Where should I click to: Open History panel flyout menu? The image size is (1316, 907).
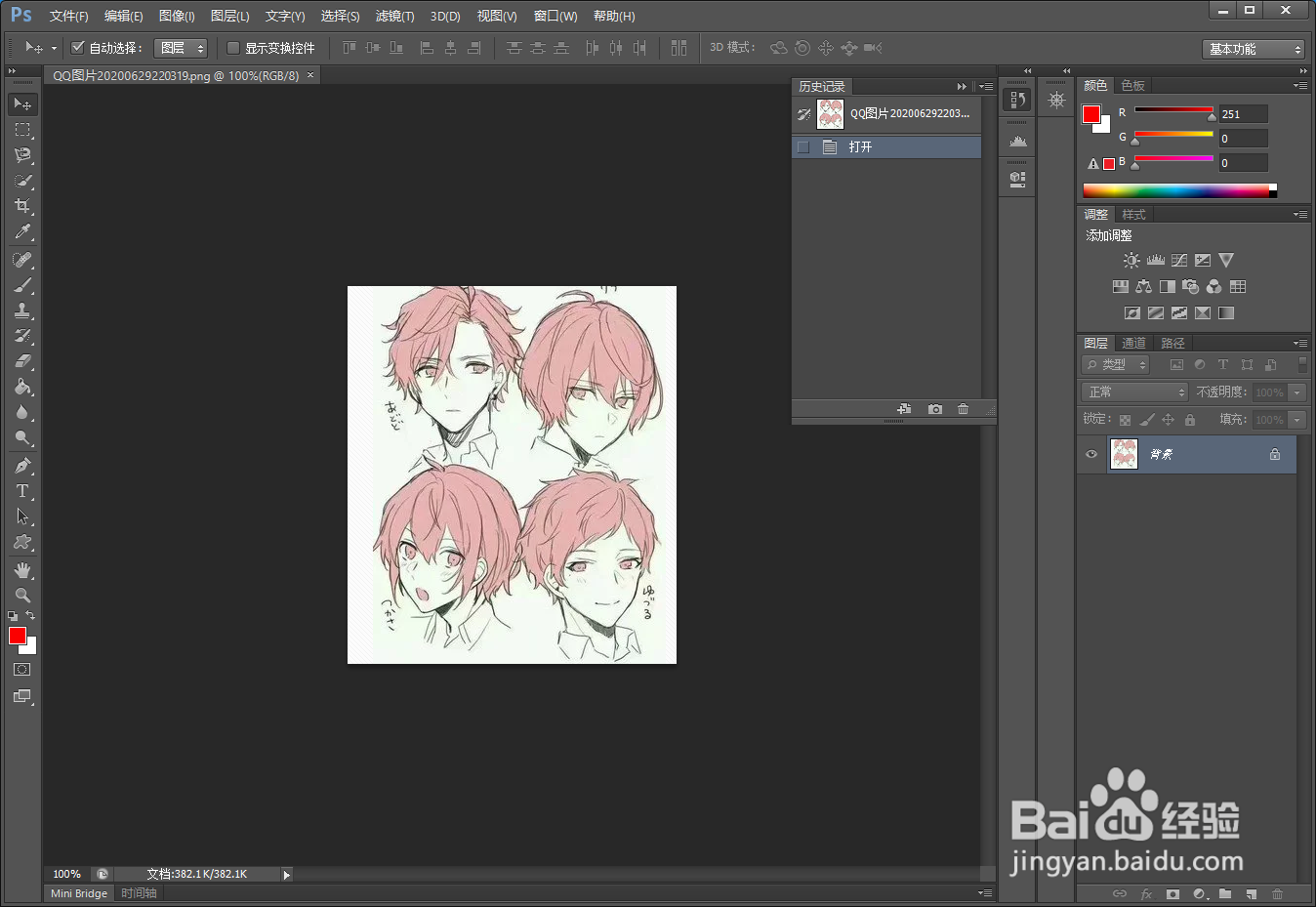coord(987,87)
